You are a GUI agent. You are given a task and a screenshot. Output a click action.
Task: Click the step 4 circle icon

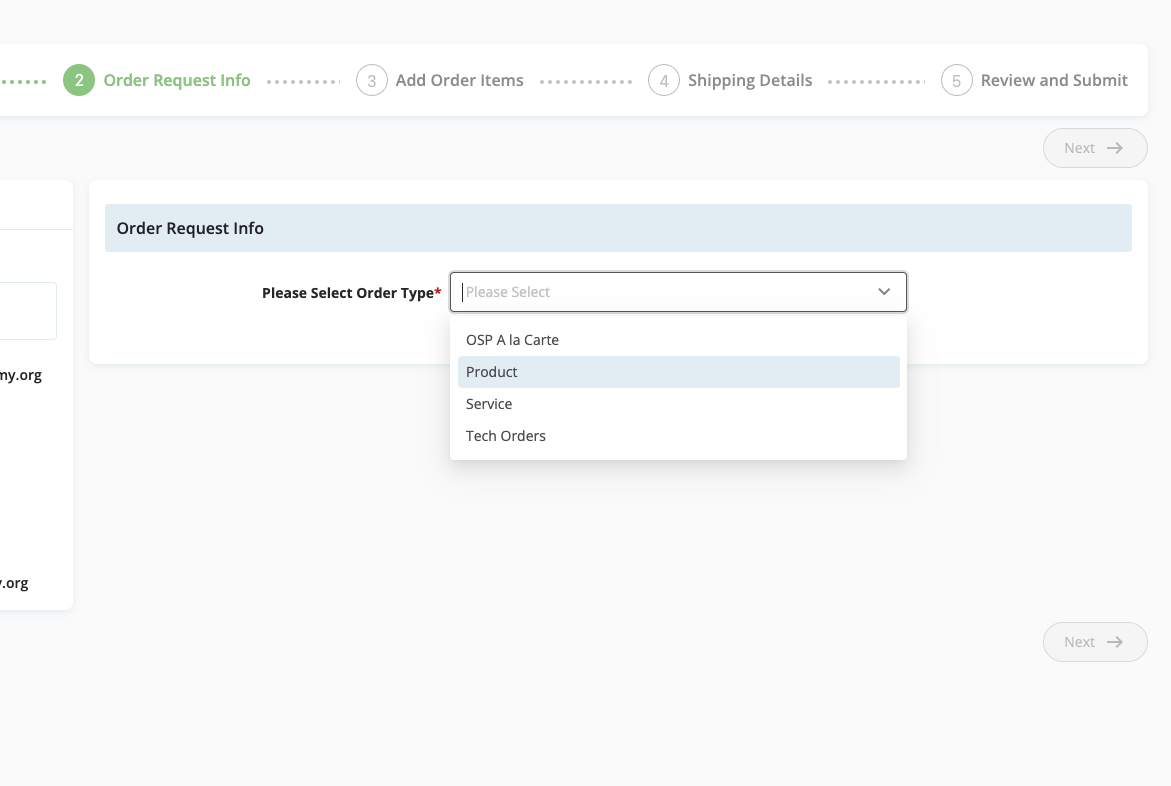point(664,81)
